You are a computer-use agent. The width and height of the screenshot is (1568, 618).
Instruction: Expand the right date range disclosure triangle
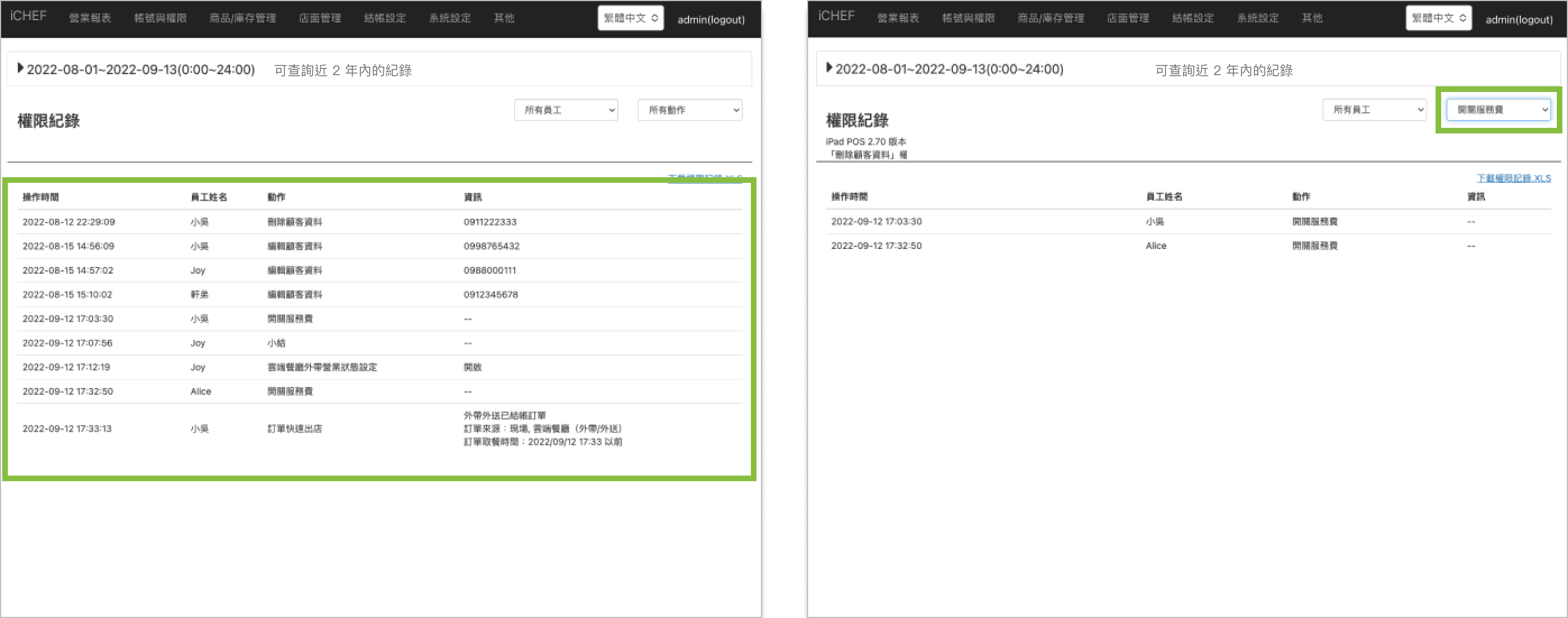[x=828, y=67]
